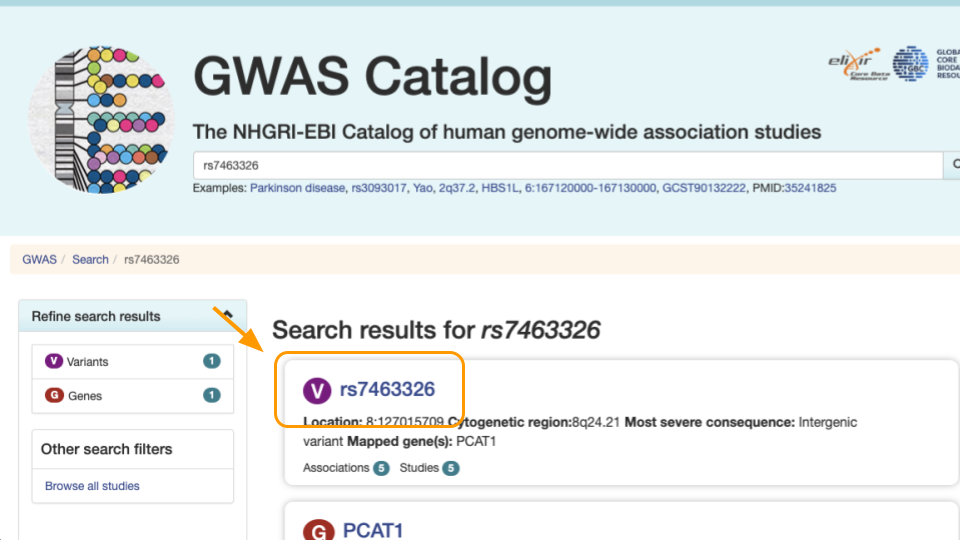Image resolution: width=960 pixels, height=540 pixels.
Task: Open the ELIXIR Core Data Resource logo
Action: [x=855, y=64]
